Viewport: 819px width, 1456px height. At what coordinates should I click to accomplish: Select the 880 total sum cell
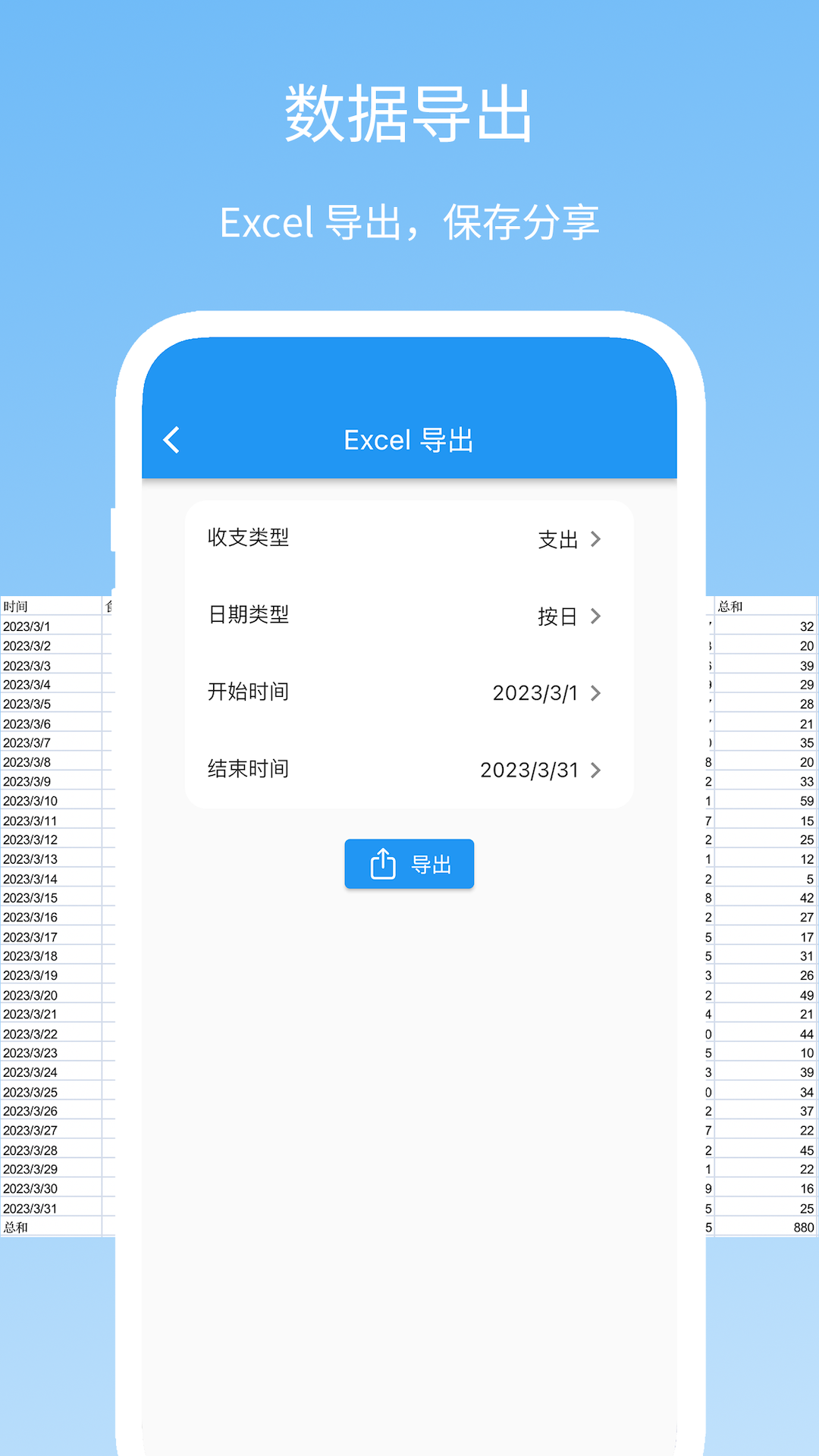(x=803, y=1227)
